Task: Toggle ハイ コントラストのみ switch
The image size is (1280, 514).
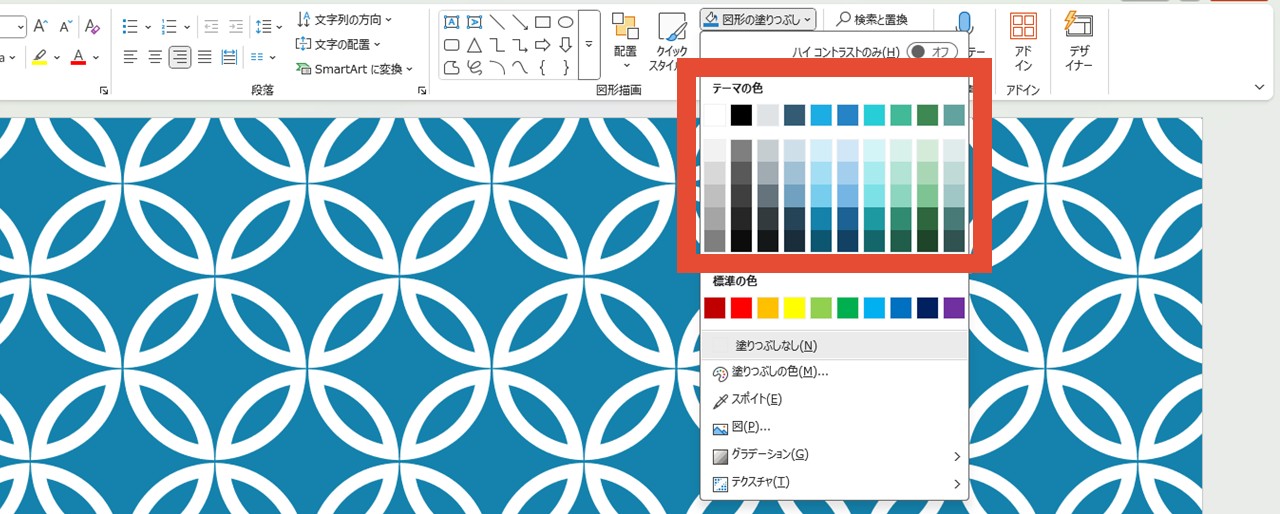Action: pos(931,52)
